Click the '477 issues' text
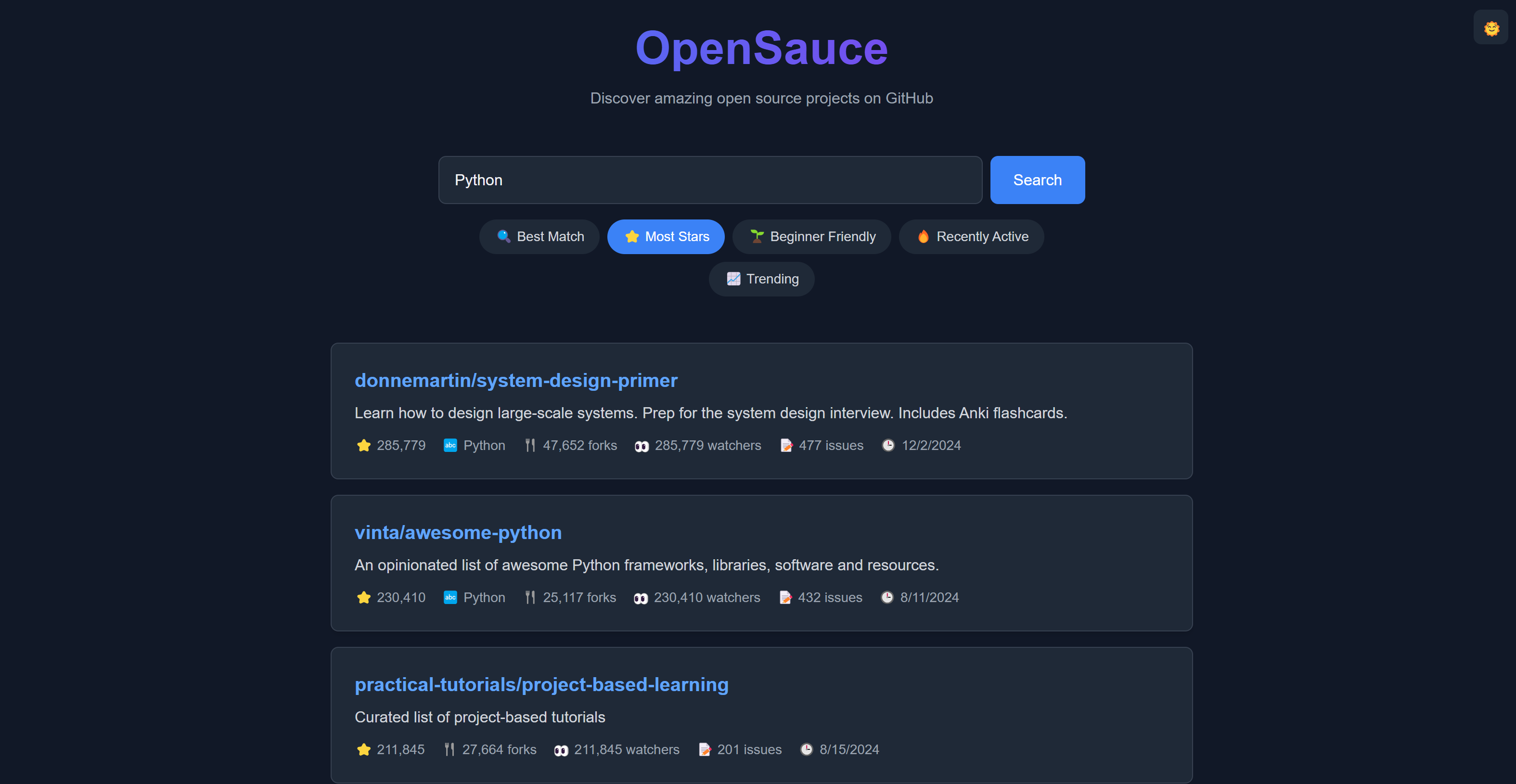This screenshot has width=1516, height=784. (x=830, y=445)
